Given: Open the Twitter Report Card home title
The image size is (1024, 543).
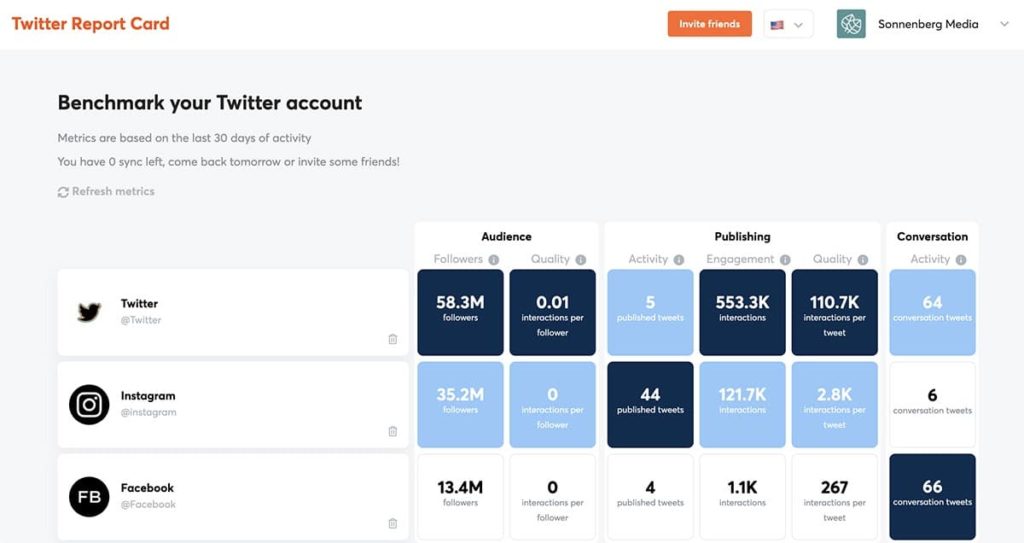Looking at the screenshot, I should [x=90, y=24].
